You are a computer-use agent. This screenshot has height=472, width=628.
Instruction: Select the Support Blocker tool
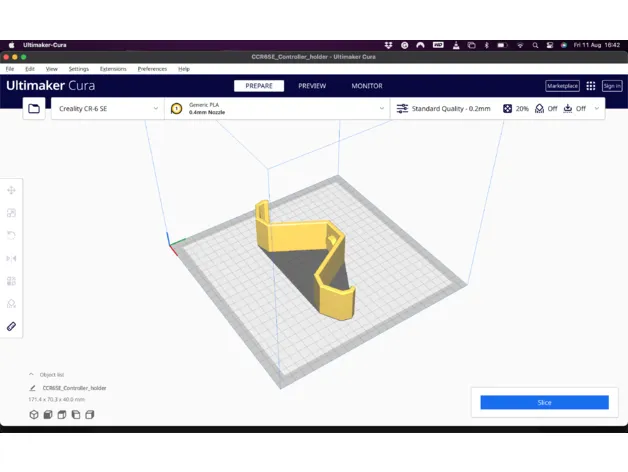(11, 304)
